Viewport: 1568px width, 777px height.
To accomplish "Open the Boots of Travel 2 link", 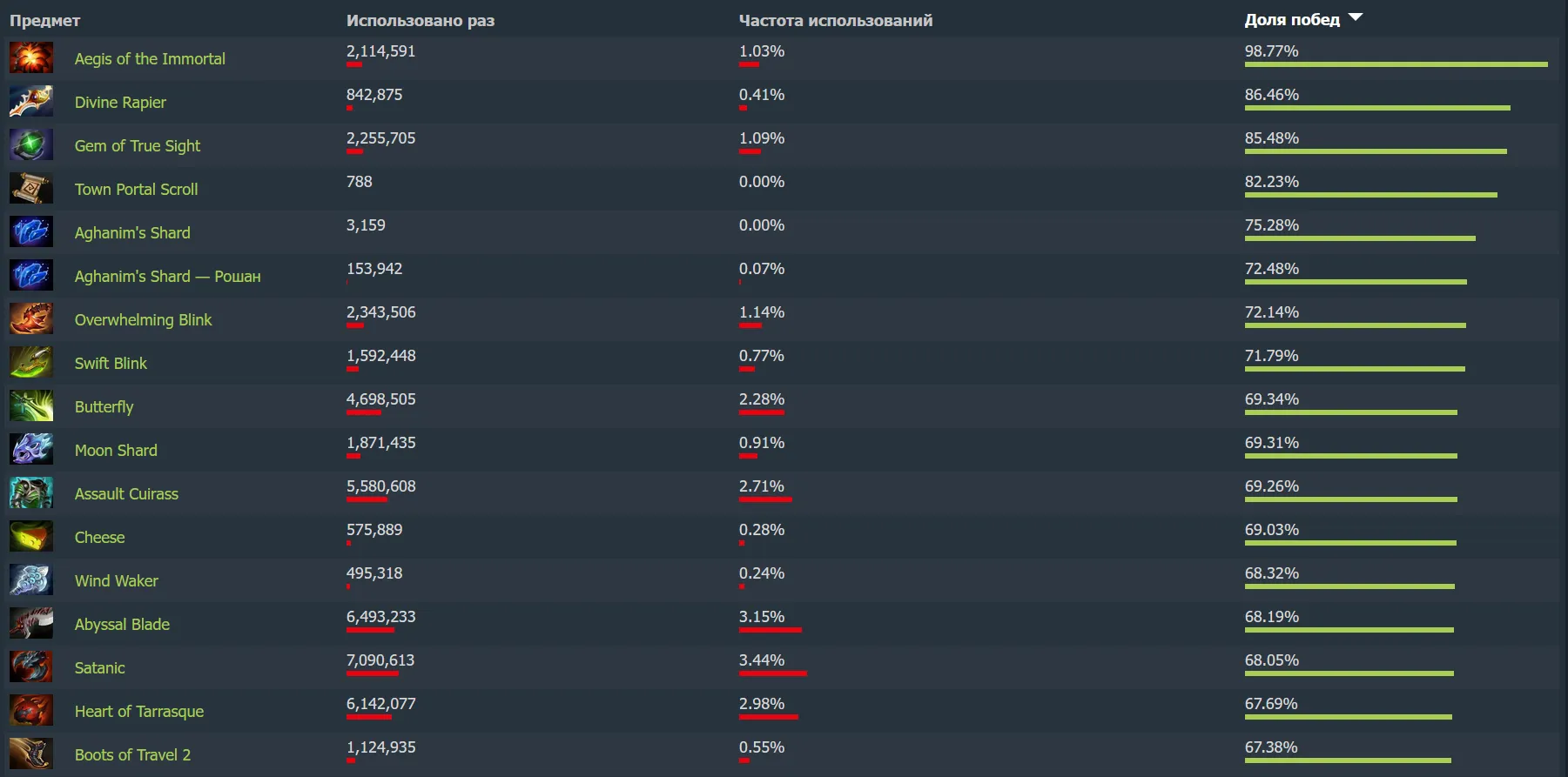I will [x=132, y=754].
